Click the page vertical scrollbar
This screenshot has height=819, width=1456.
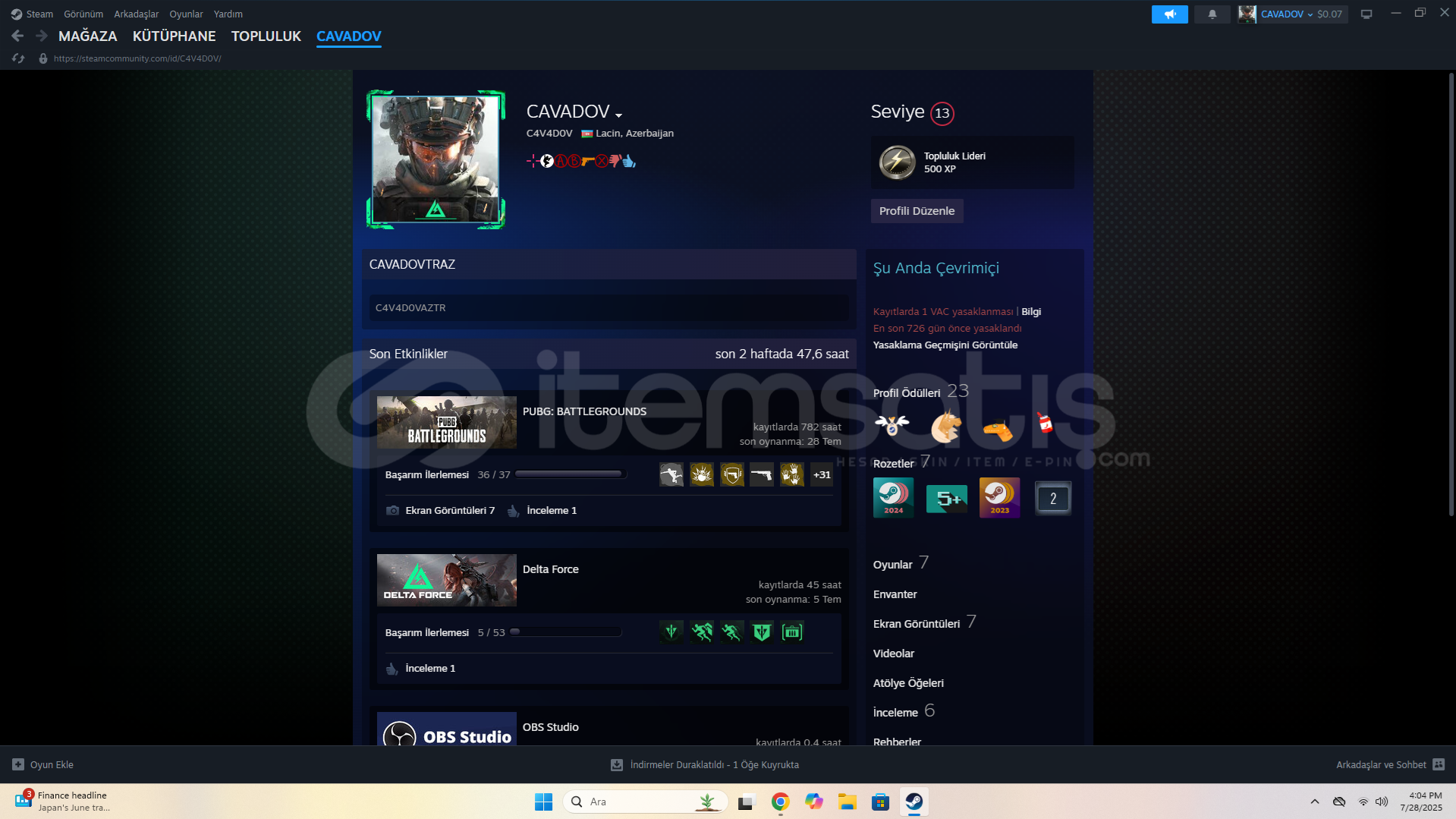[x=1451, y=294]
